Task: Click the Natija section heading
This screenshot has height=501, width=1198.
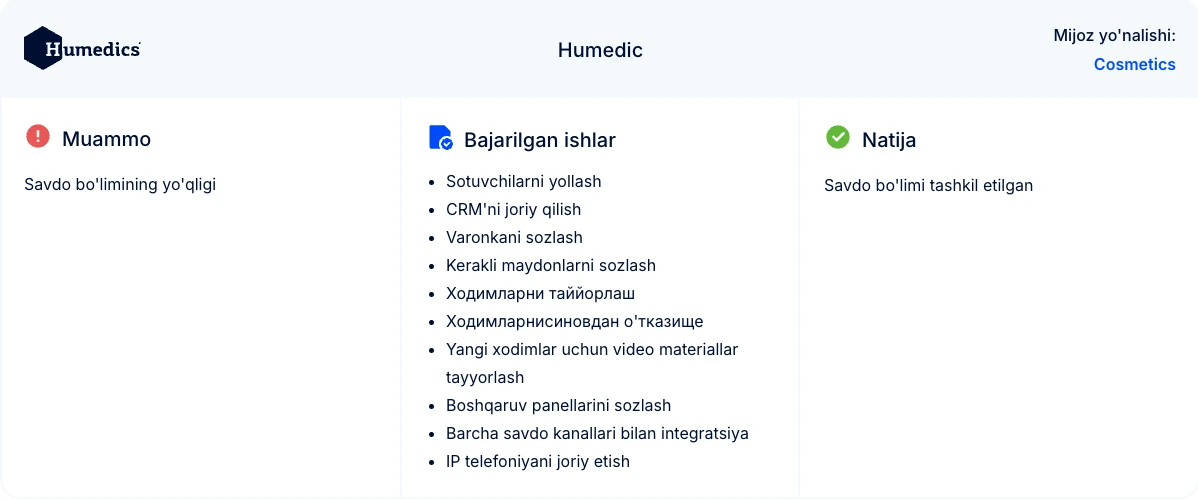Action: [888, 140]
